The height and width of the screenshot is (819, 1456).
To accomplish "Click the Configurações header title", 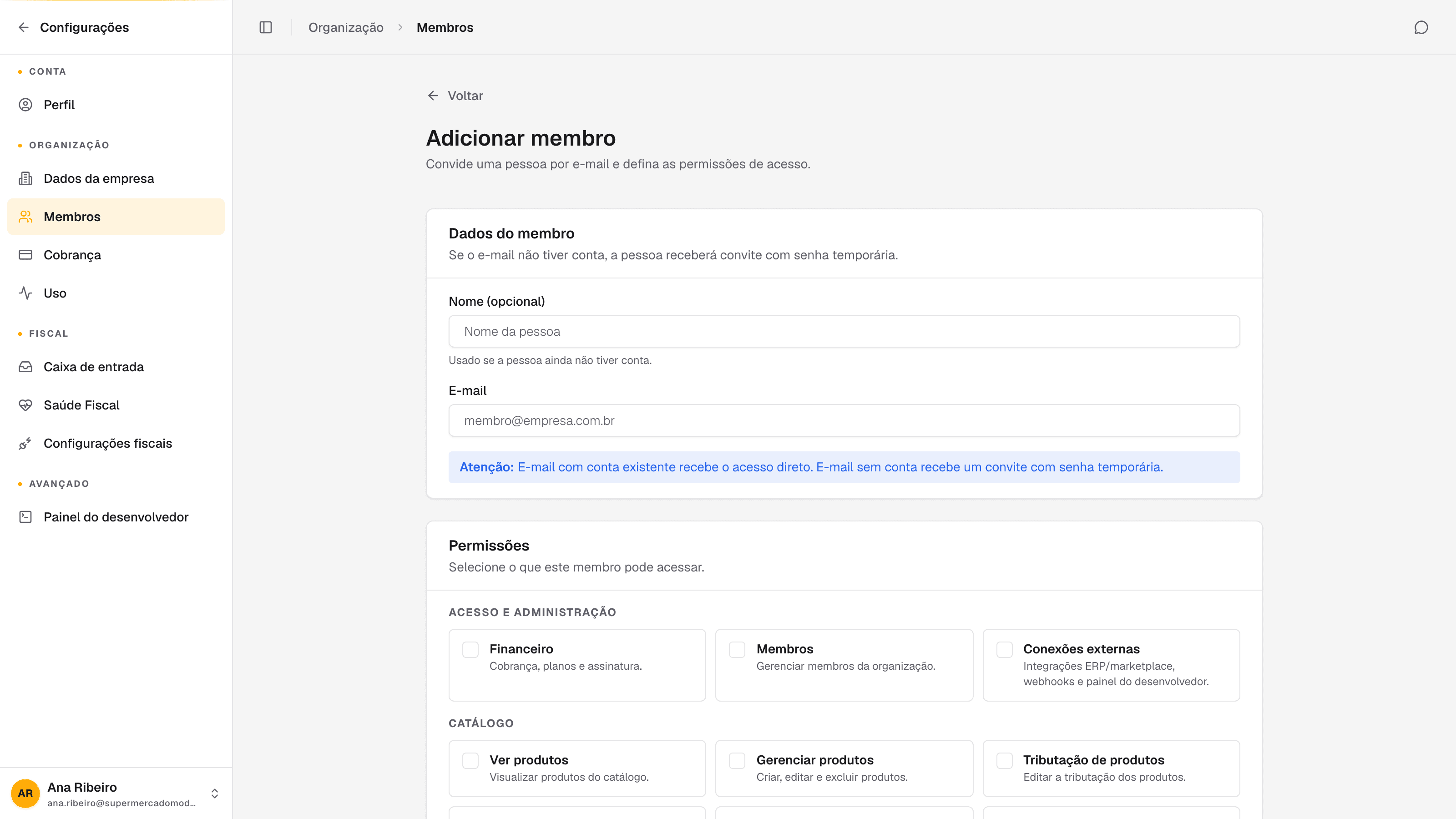I will click(84, 27).
